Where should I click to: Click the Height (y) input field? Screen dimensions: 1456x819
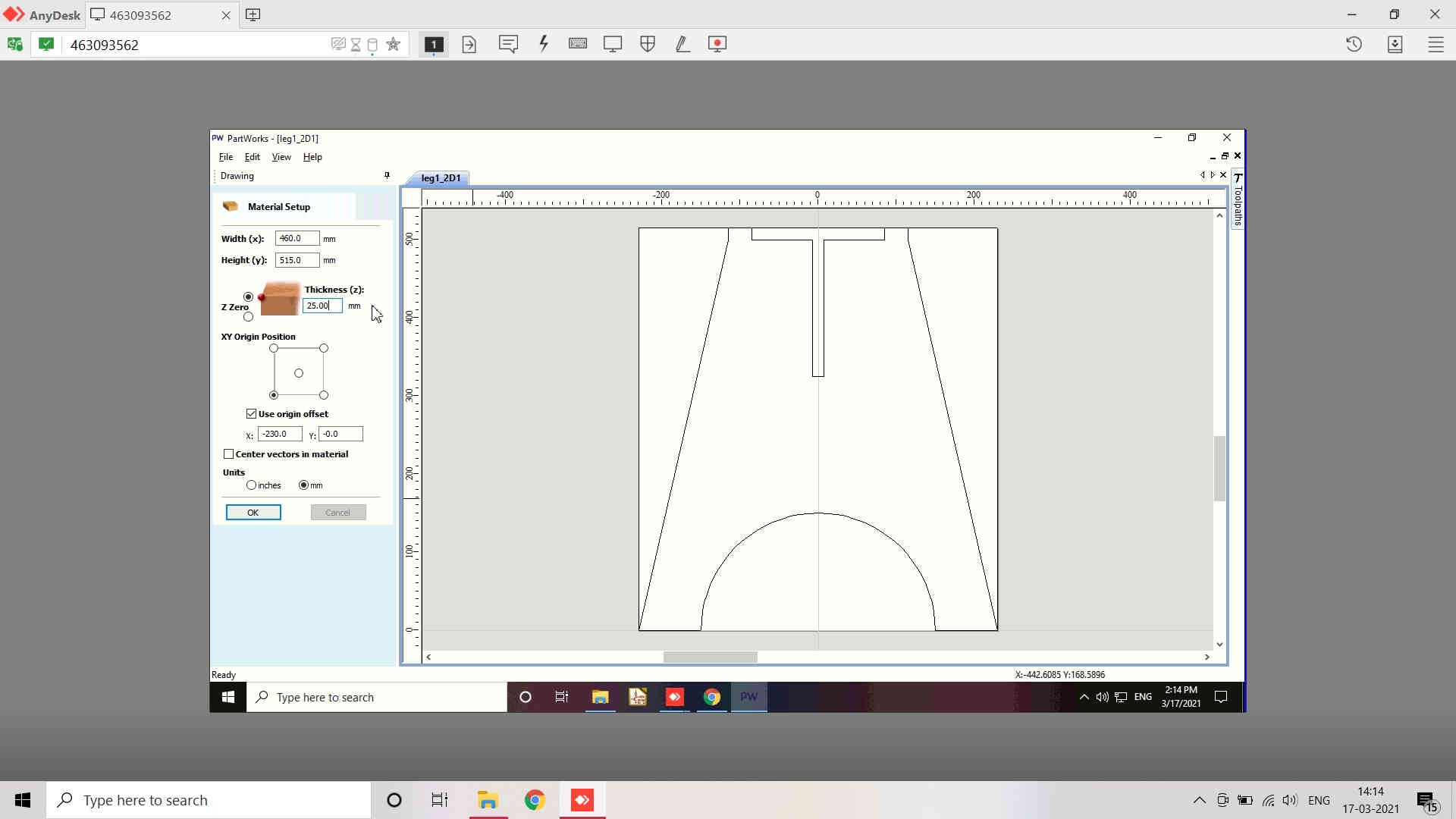(297, 260)
